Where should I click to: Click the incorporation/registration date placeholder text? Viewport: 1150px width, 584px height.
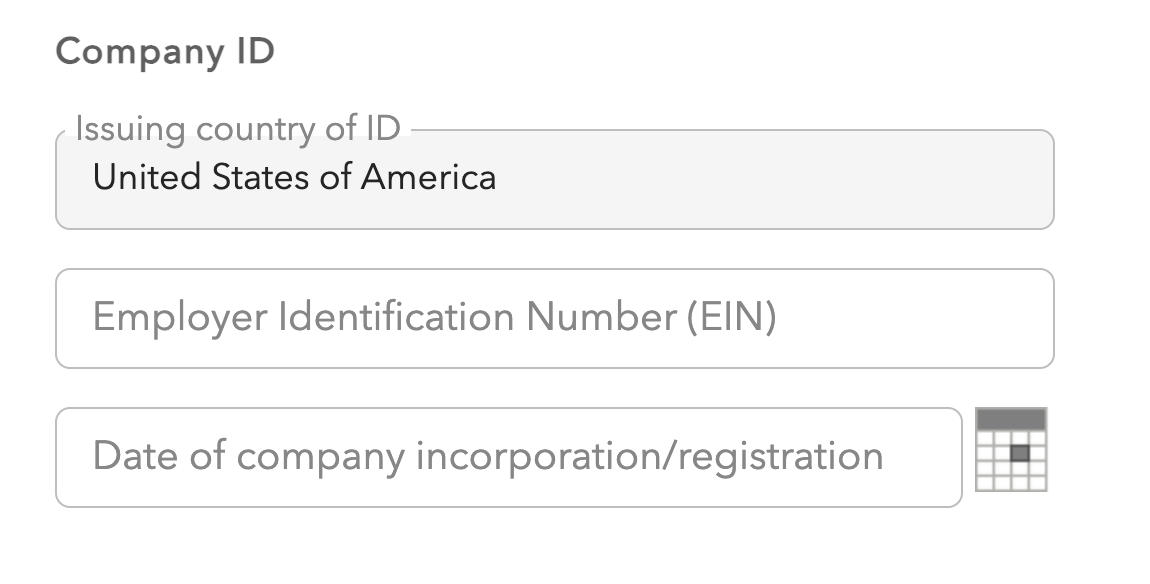488,456
